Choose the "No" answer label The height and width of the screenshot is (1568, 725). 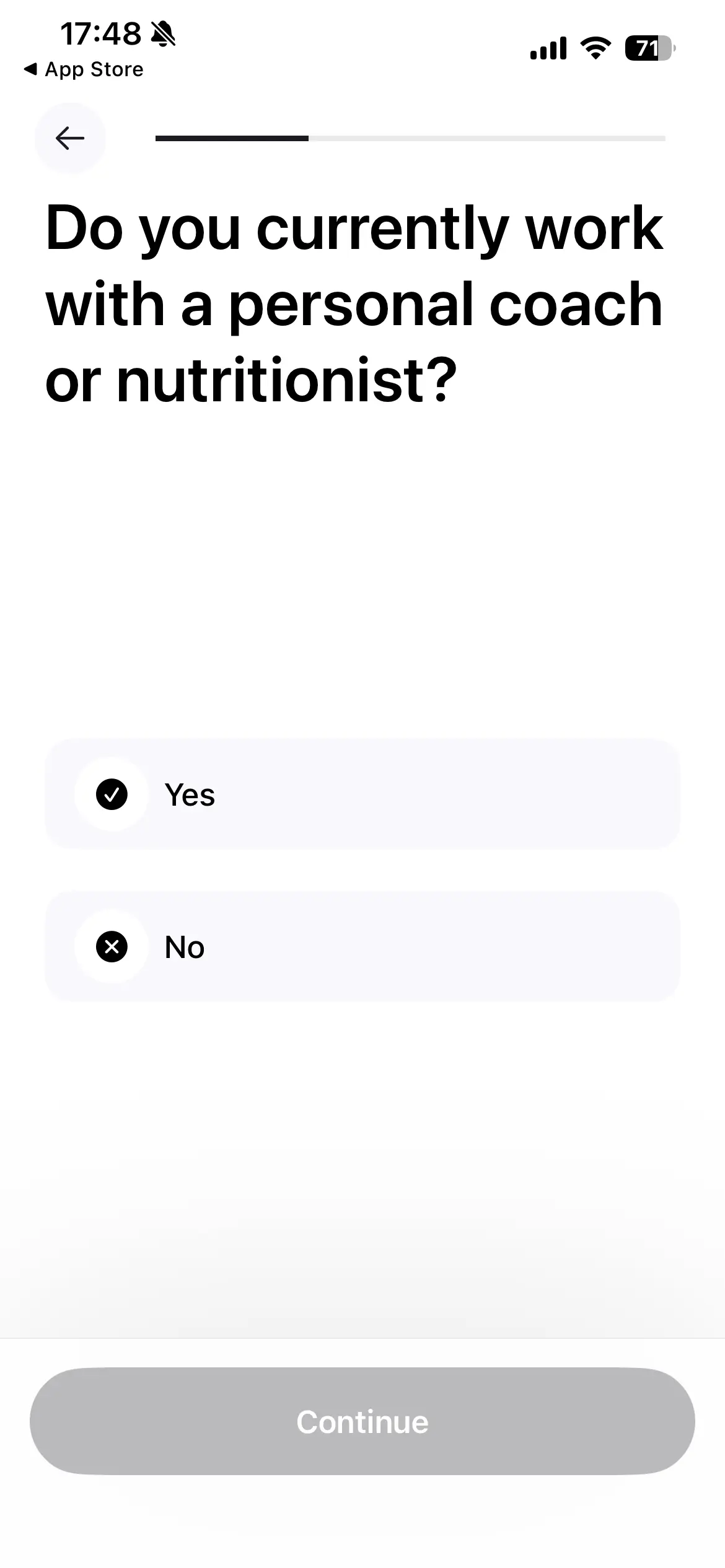click(x=185, y=947)
